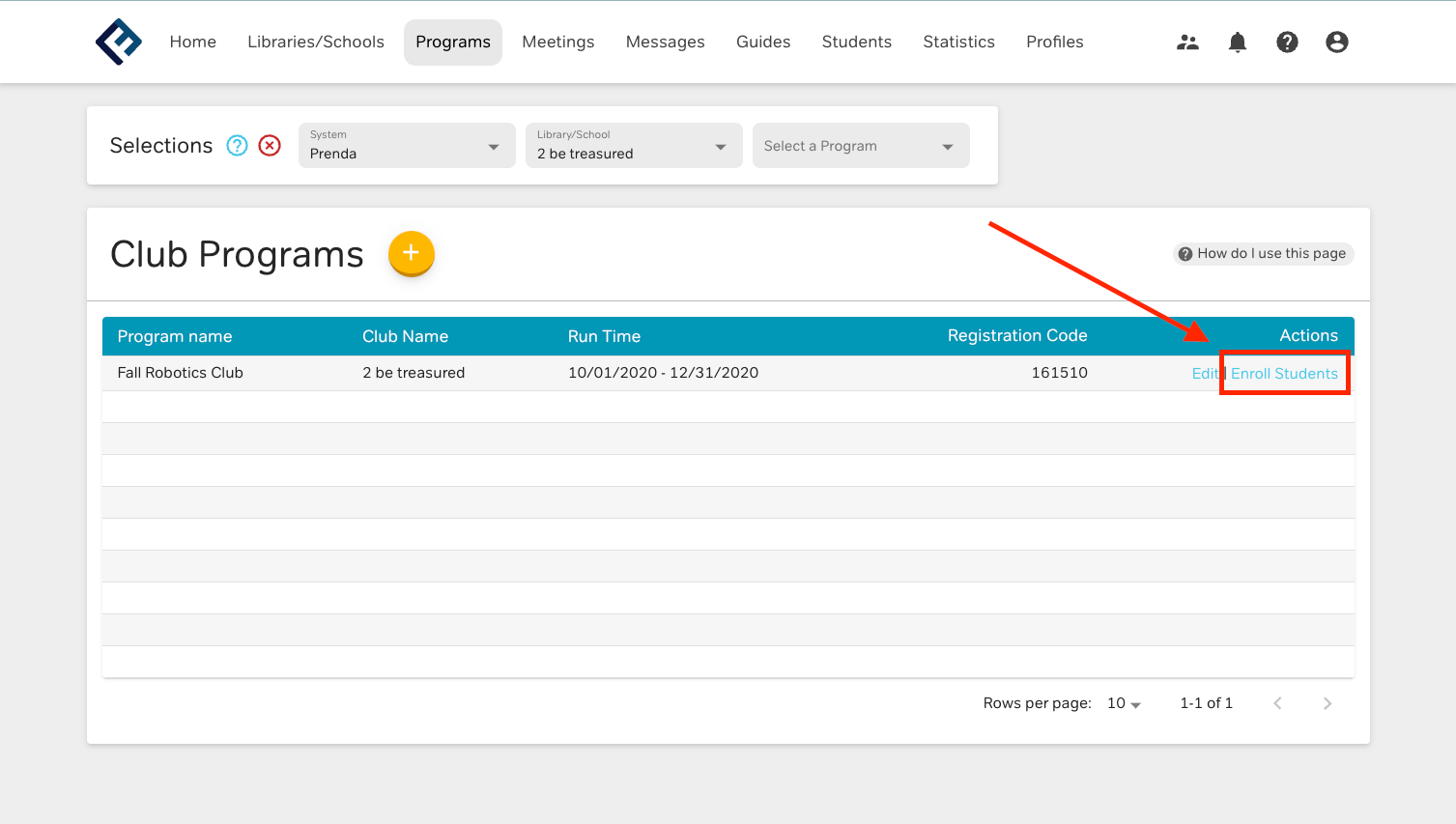Navigate to Meetings
Viewport: 1456px width, 824px height.
(558, 42)
